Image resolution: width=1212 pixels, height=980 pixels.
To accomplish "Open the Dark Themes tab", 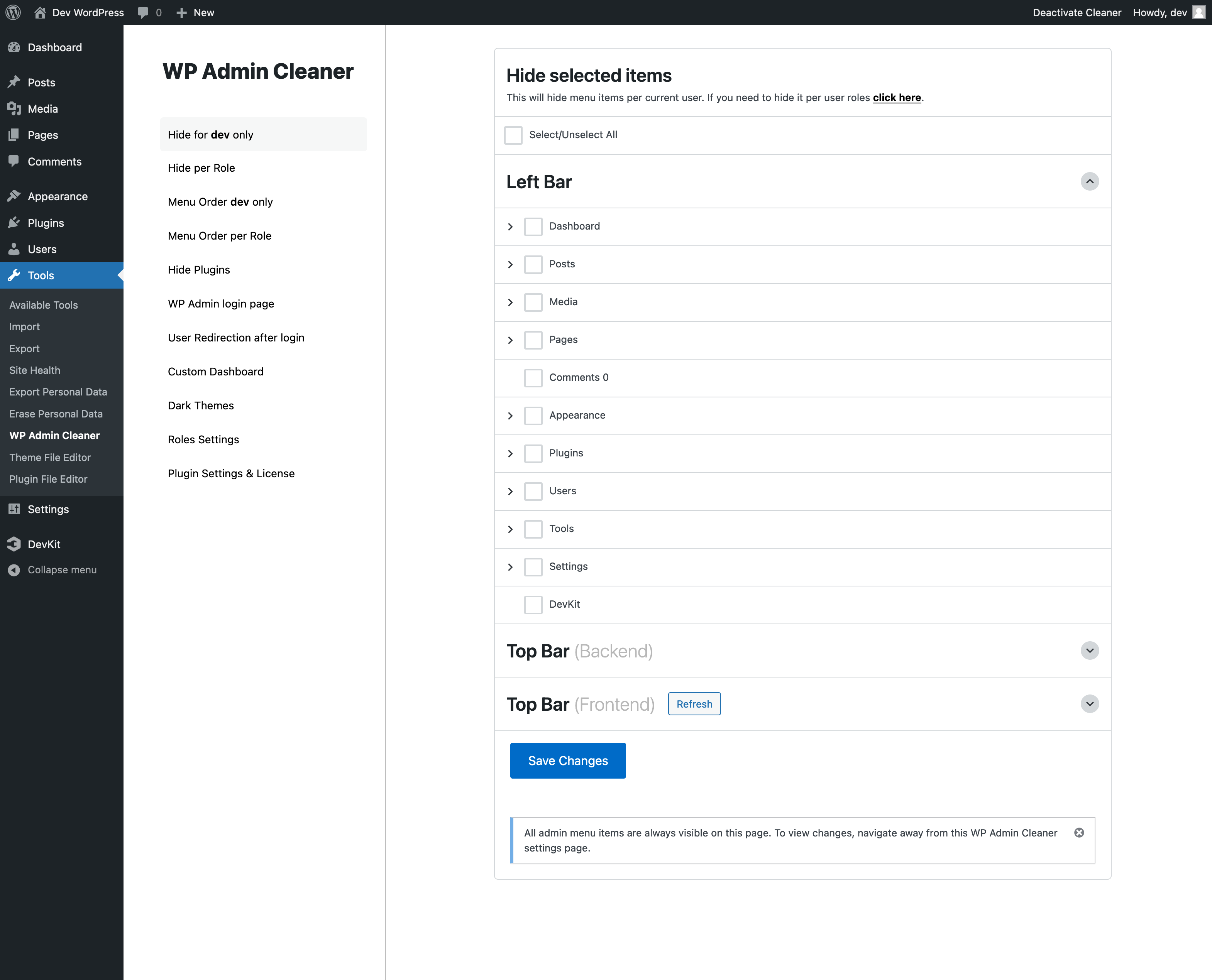I will click(263, 406).
